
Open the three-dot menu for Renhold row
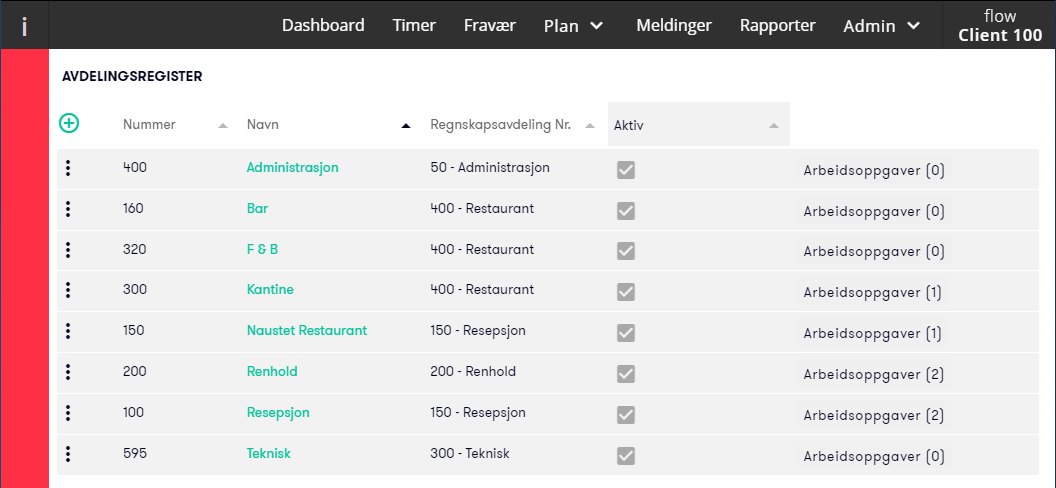(x=68, y=372)
